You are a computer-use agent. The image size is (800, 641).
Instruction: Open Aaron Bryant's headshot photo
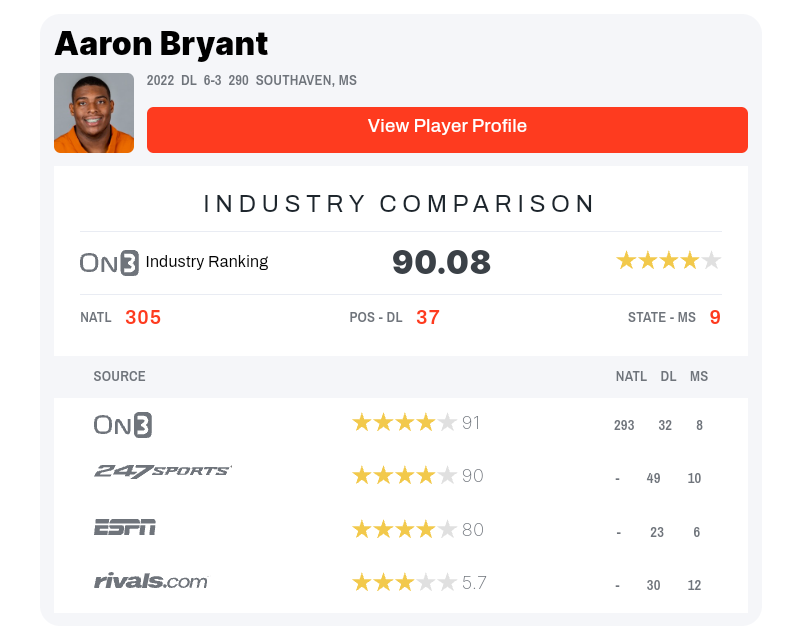click(x=94, y=113)
